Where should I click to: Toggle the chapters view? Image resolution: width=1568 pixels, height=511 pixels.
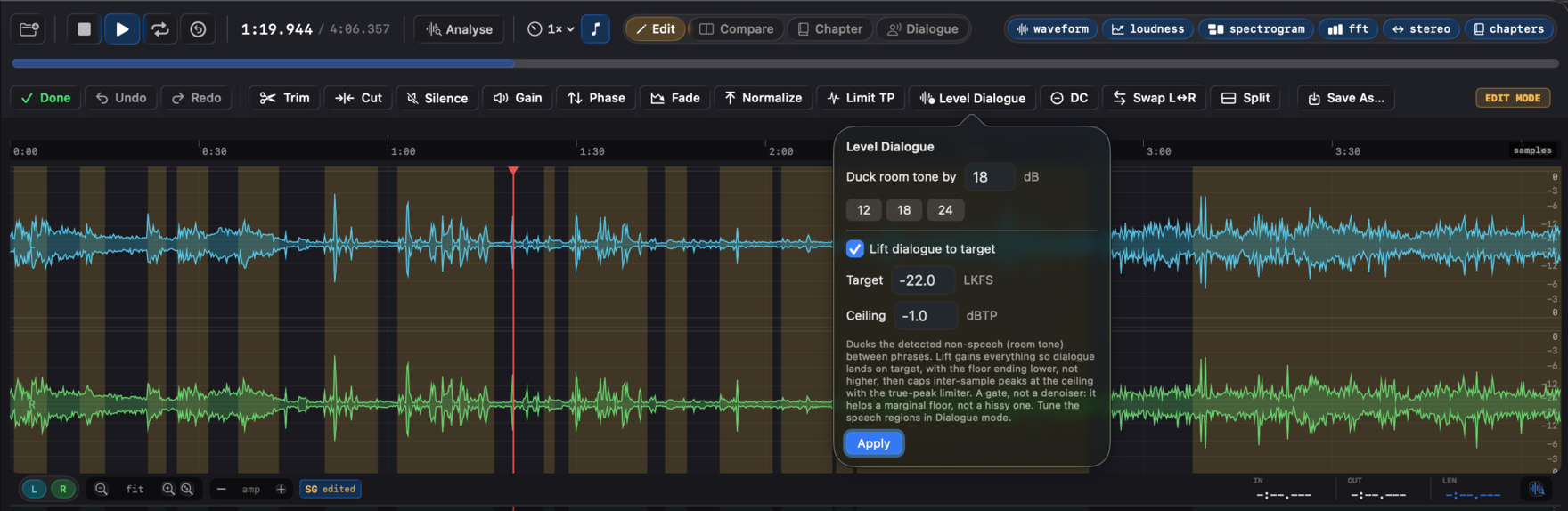tap(1508, 29)
